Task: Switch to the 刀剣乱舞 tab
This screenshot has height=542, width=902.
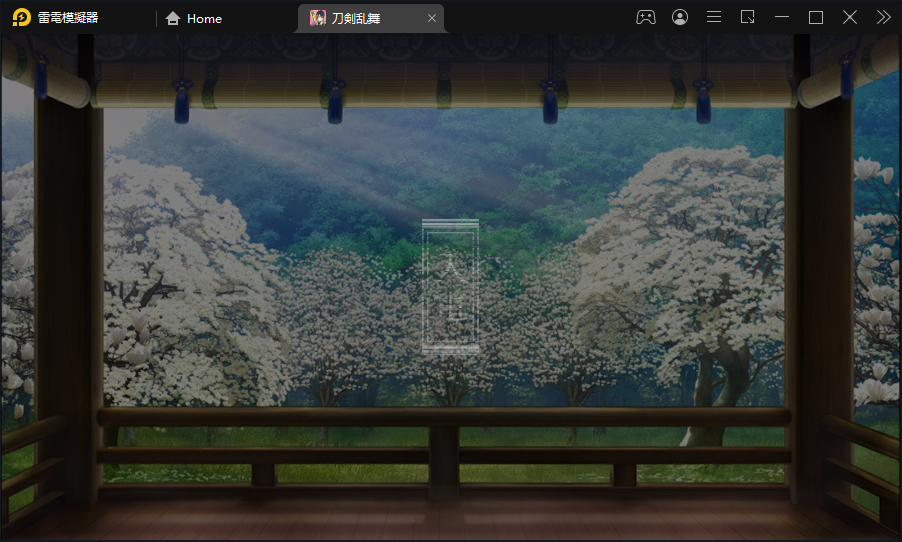Action: [x=370, y=18]
